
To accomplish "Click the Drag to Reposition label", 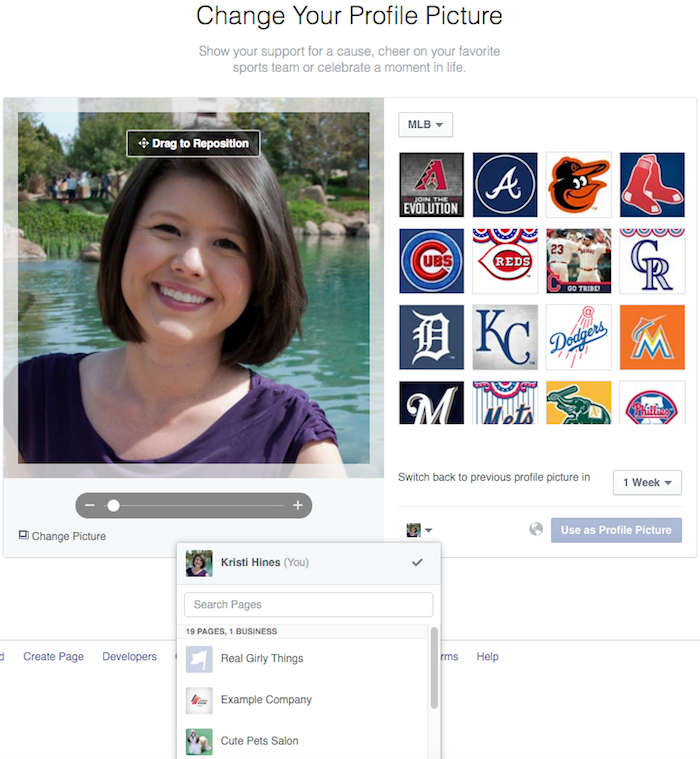I will 193,143.
